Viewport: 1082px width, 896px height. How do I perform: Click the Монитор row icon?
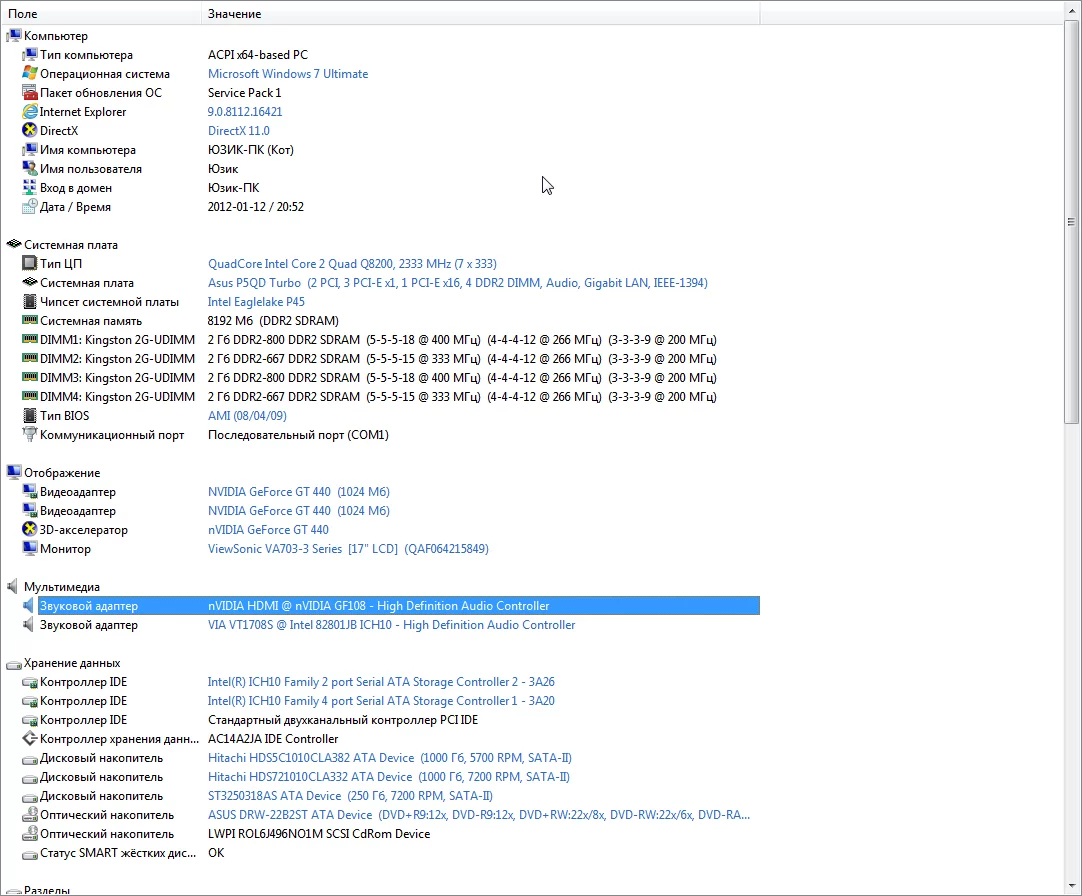point(30,549)
